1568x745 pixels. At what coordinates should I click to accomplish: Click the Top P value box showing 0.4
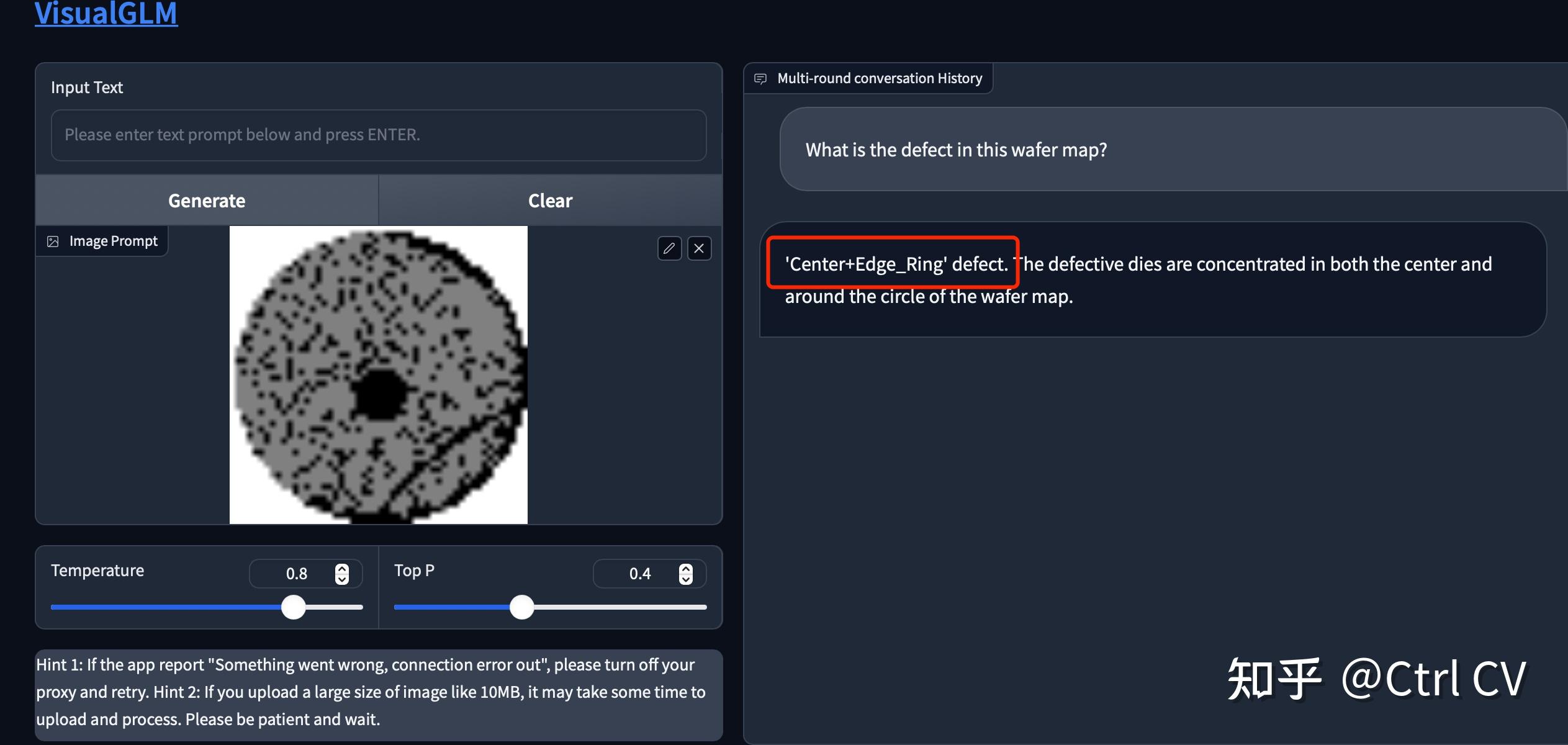640,574
